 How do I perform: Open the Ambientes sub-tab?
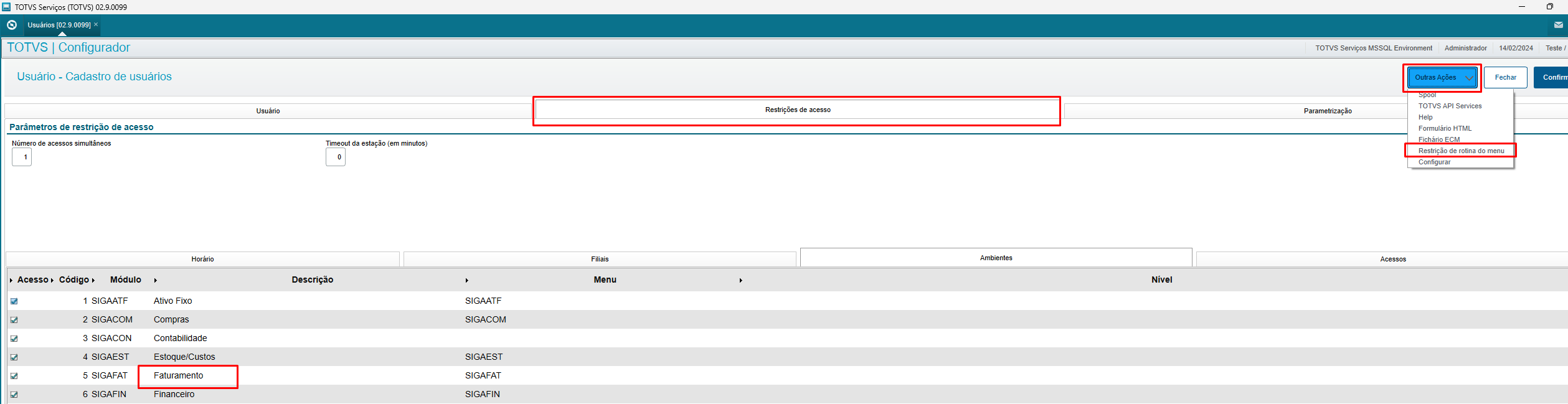996,258
